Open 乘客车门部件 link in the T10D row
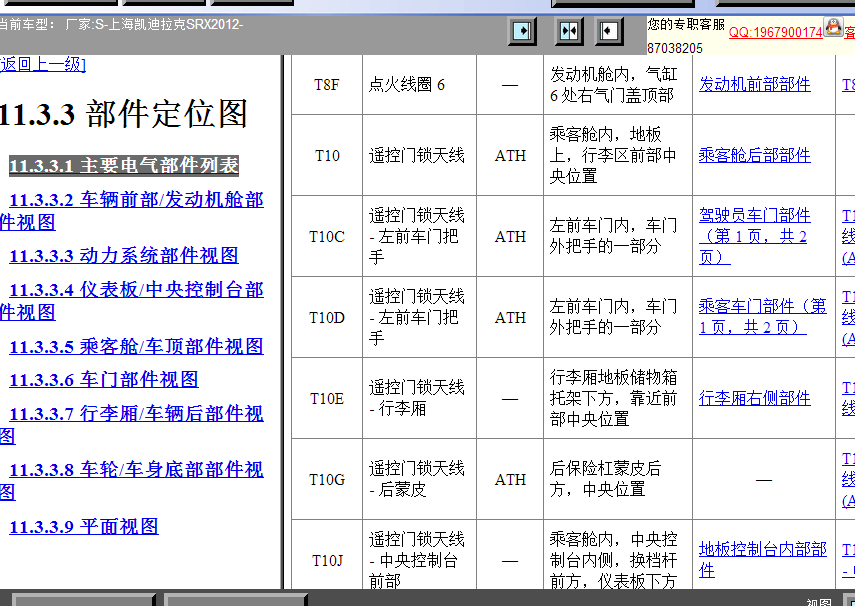 click(763, 316)
